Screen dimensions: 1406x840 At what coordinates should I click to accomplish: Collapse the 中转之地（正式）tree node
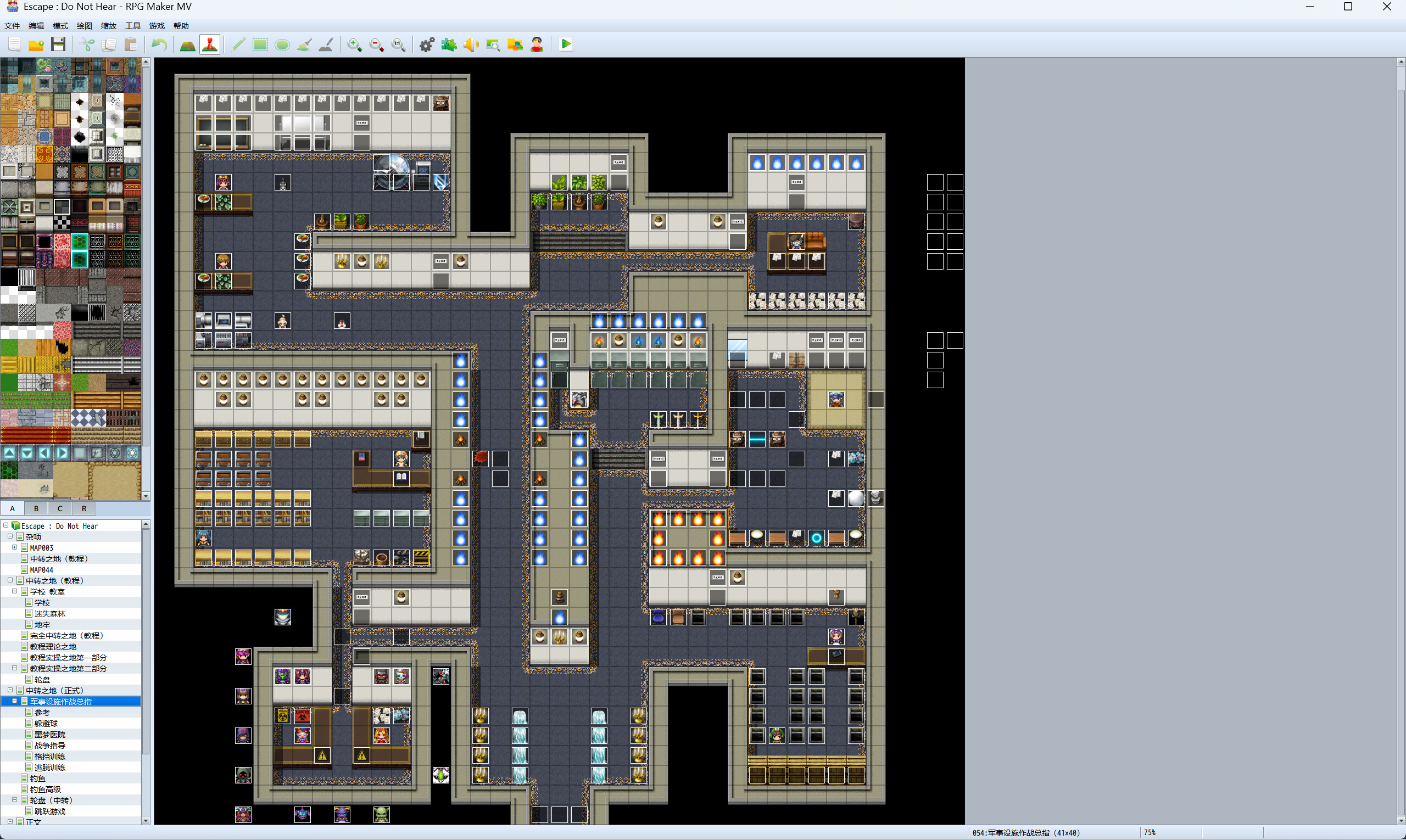(10, 690)
